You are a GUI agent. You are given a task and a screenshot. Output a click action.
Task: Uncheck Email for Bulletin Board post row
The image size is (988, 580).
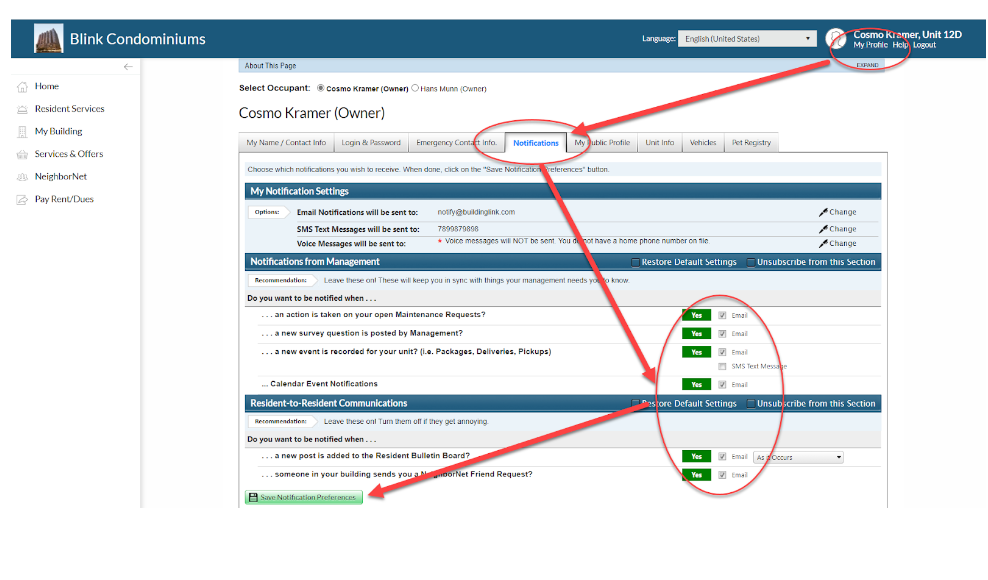(722, 456)
